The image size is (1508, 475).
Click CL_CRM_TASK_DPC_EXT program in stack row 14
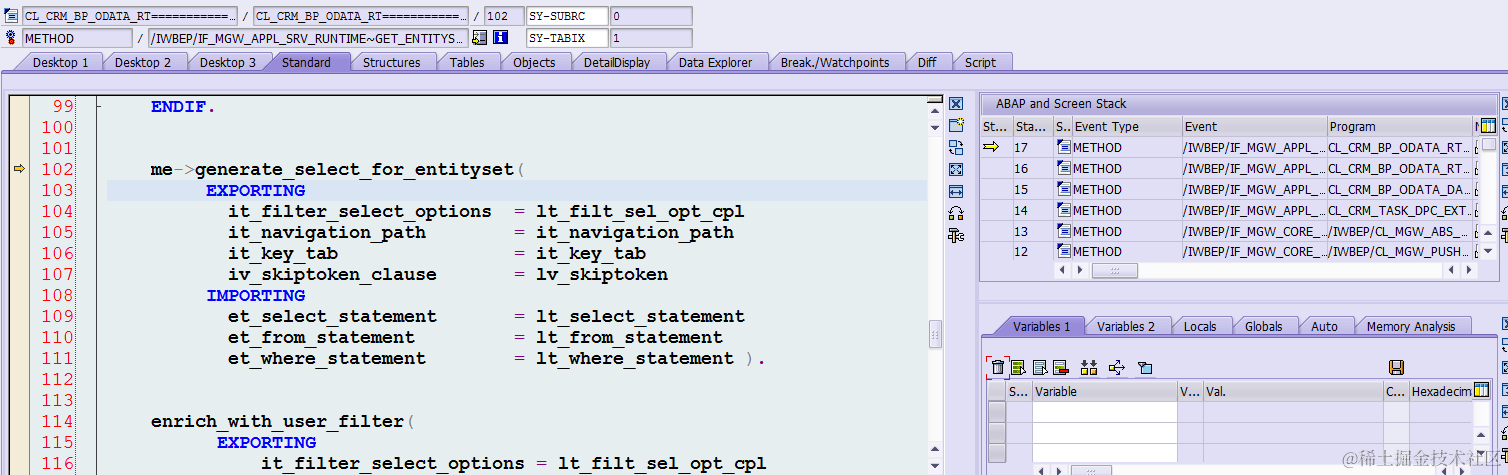[1400, 210]
